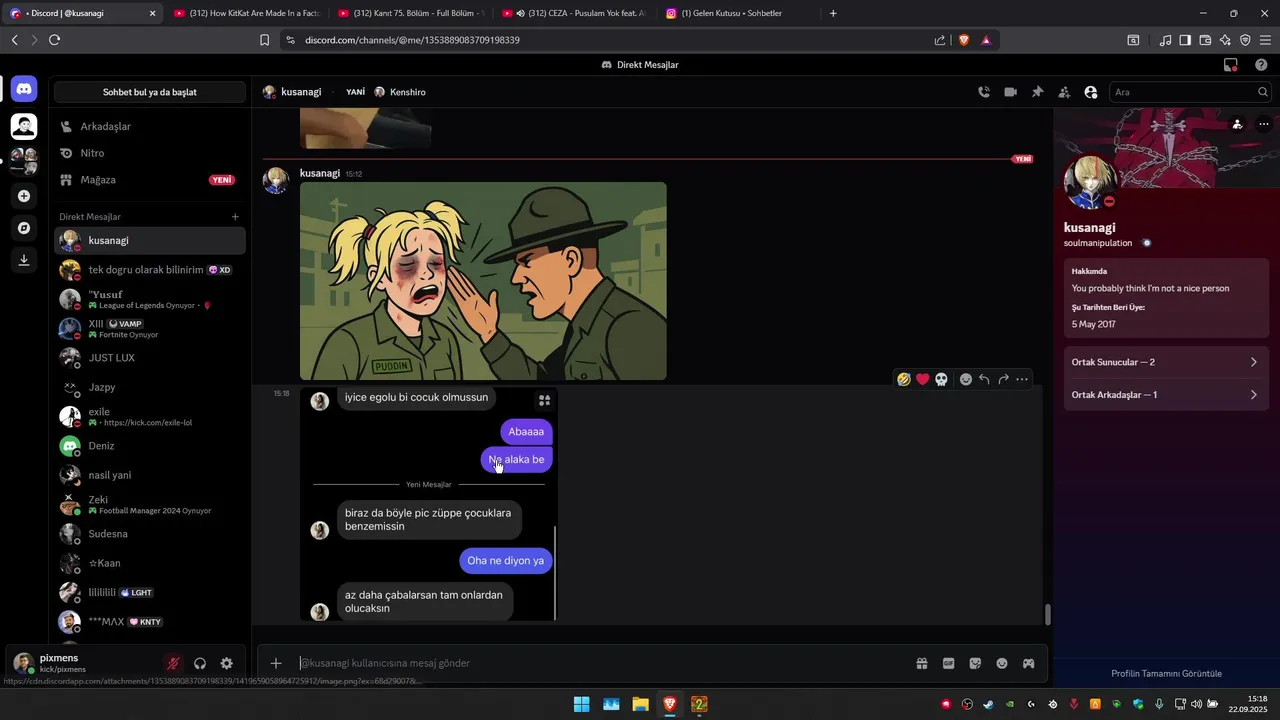This screenshot has height=720, width=1280.
Task: Click friend status icon on profile banner
Action: (x=1237, y=124)
